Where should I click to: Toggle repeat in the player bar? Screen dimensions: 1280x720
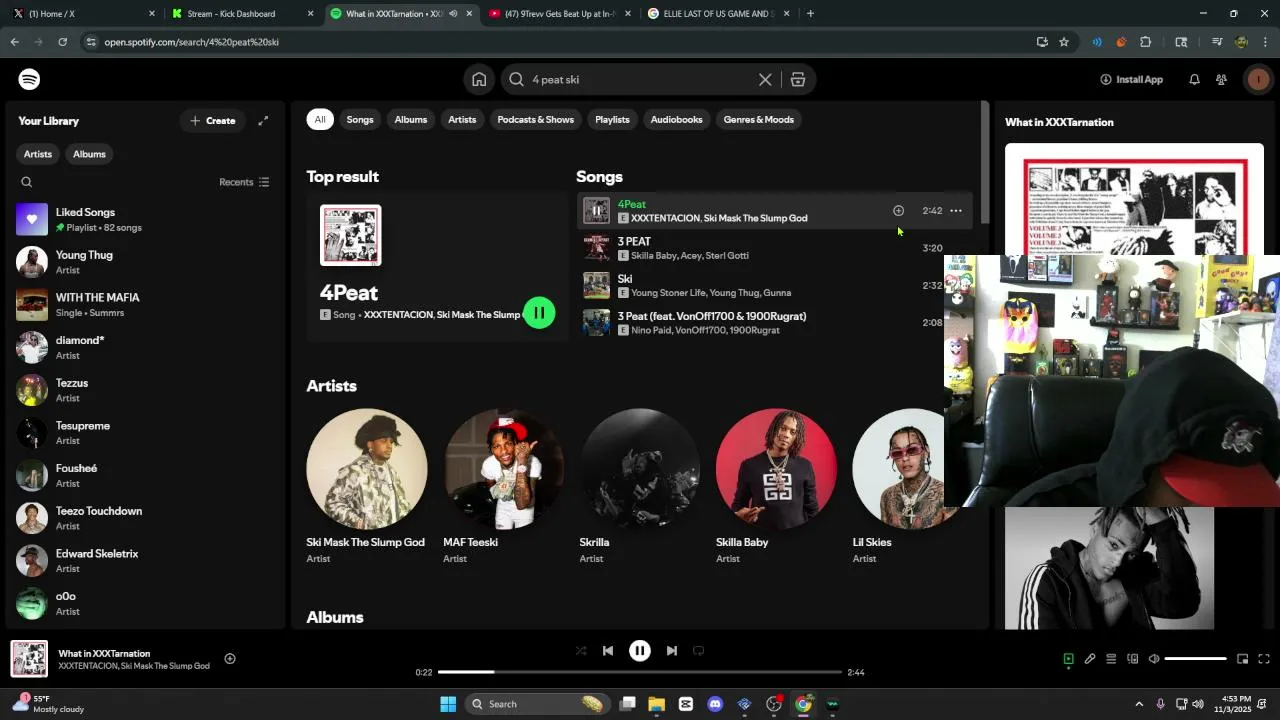click(x=699, y=650)
